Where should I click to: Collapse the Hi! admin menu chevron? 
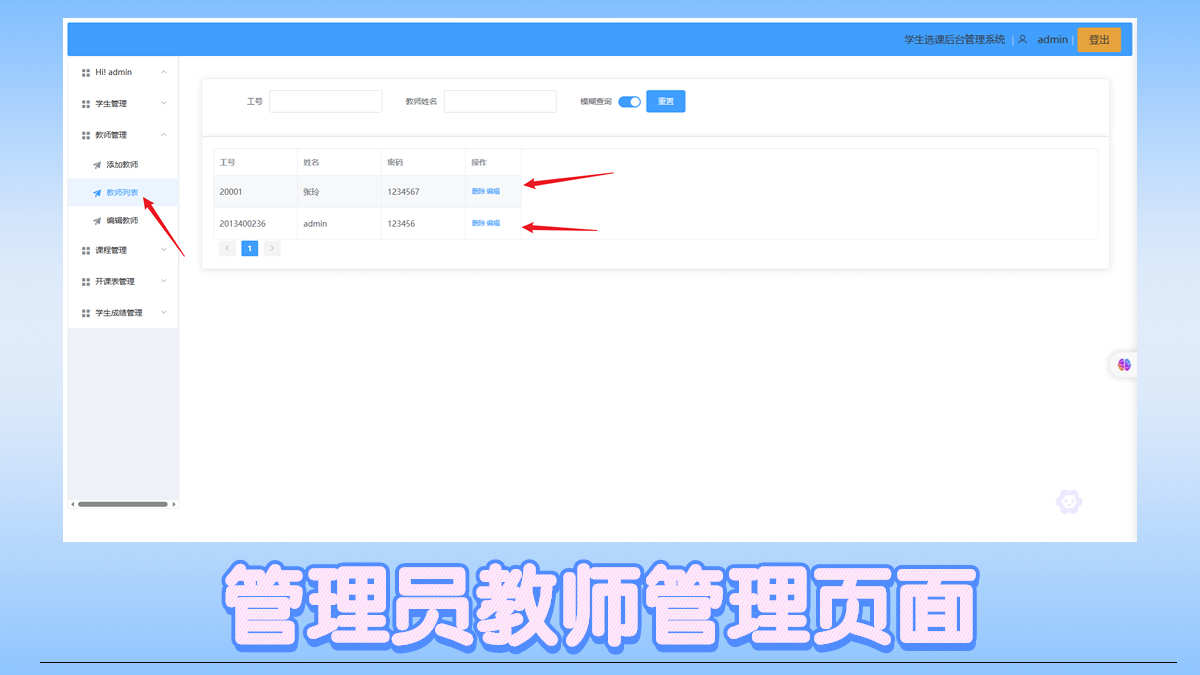[164, 72]
